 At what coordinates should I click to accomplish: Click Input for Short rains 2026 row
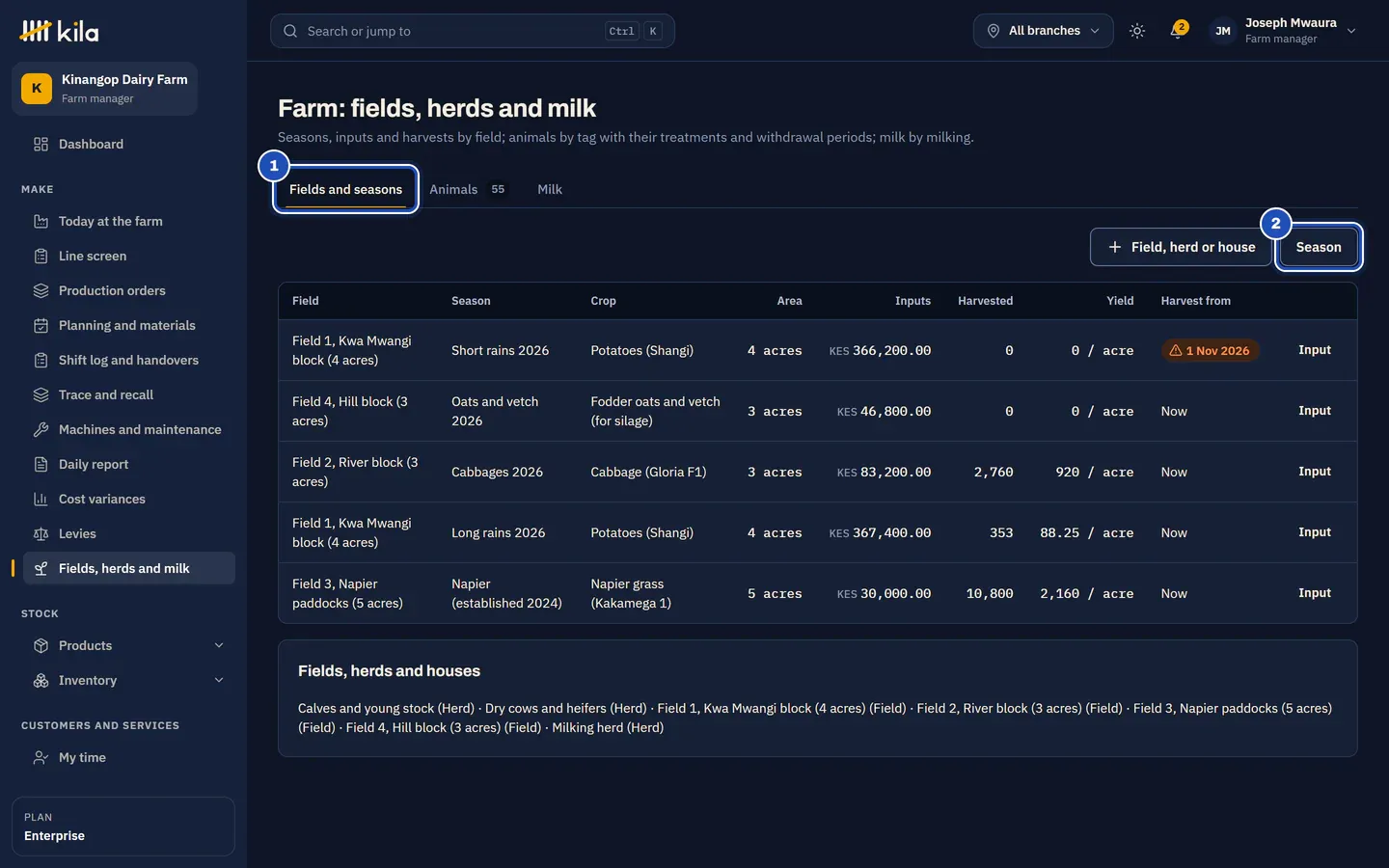pos(1314,350)
